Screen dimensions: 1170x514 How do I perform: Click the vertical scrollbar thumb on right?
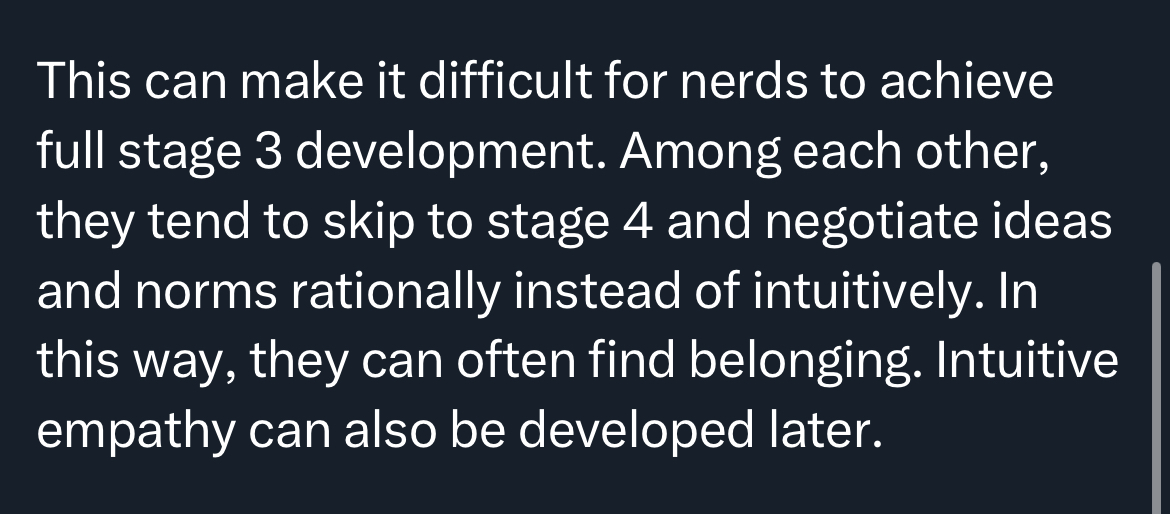1157,388
